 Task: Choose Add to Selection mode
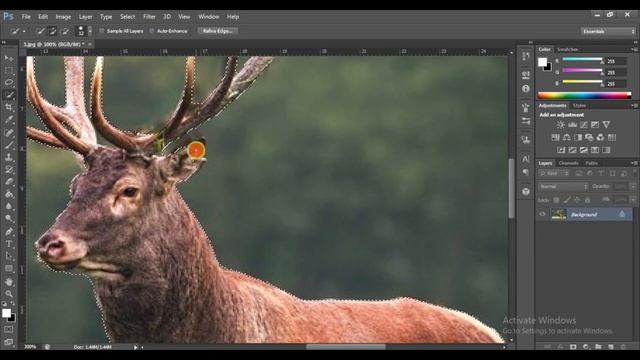click(52, 31)
